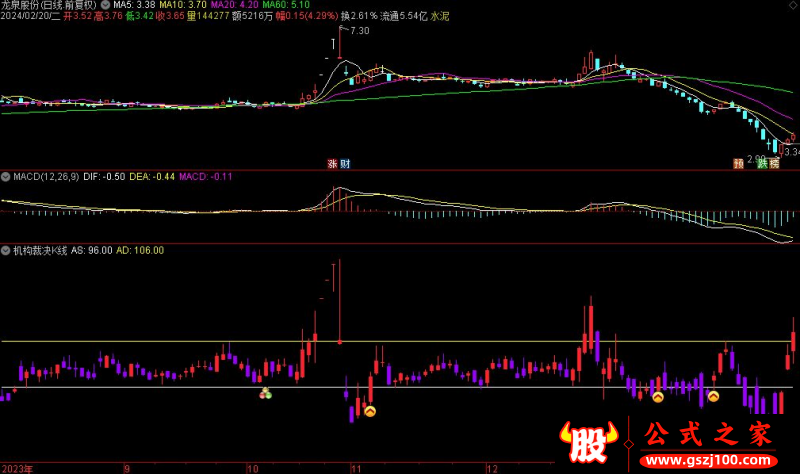Image resolution: width=800 pixels, height=474 pixels.
Task: Click the 流通5.54亿 float value
Action: point(404,16)
